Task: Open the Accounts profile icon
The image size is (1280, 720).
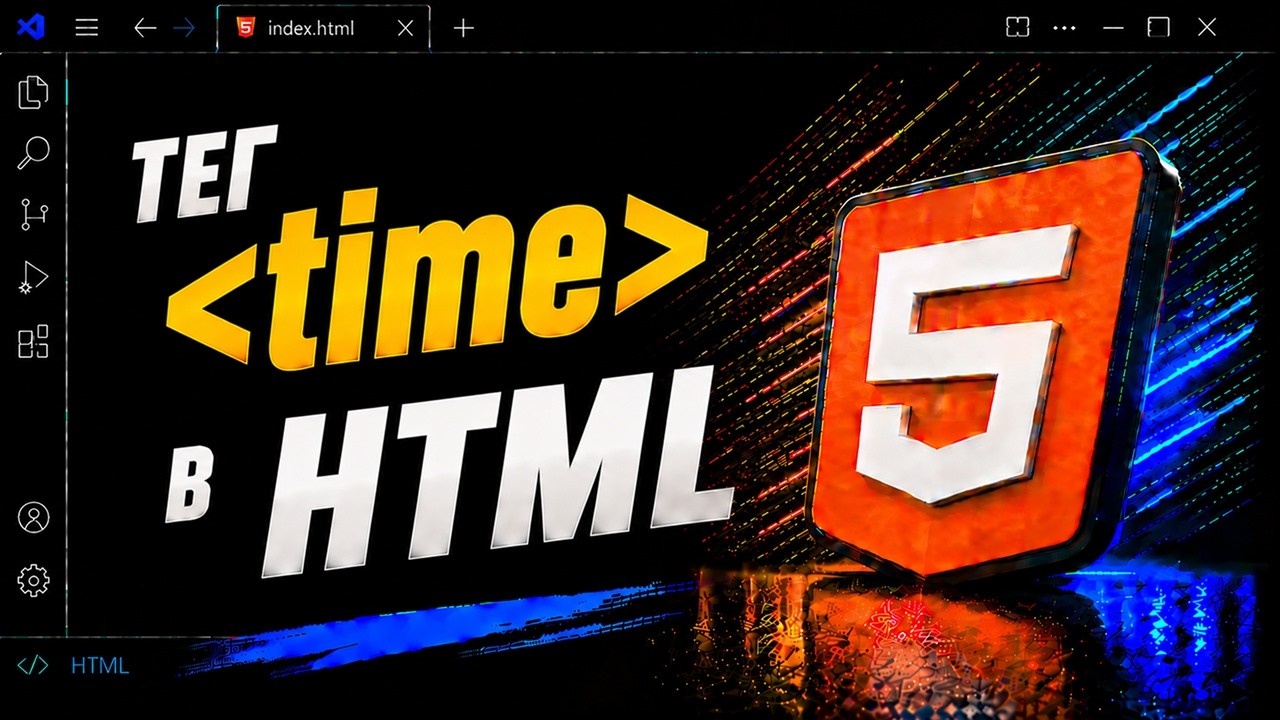Action: (33, 518)
